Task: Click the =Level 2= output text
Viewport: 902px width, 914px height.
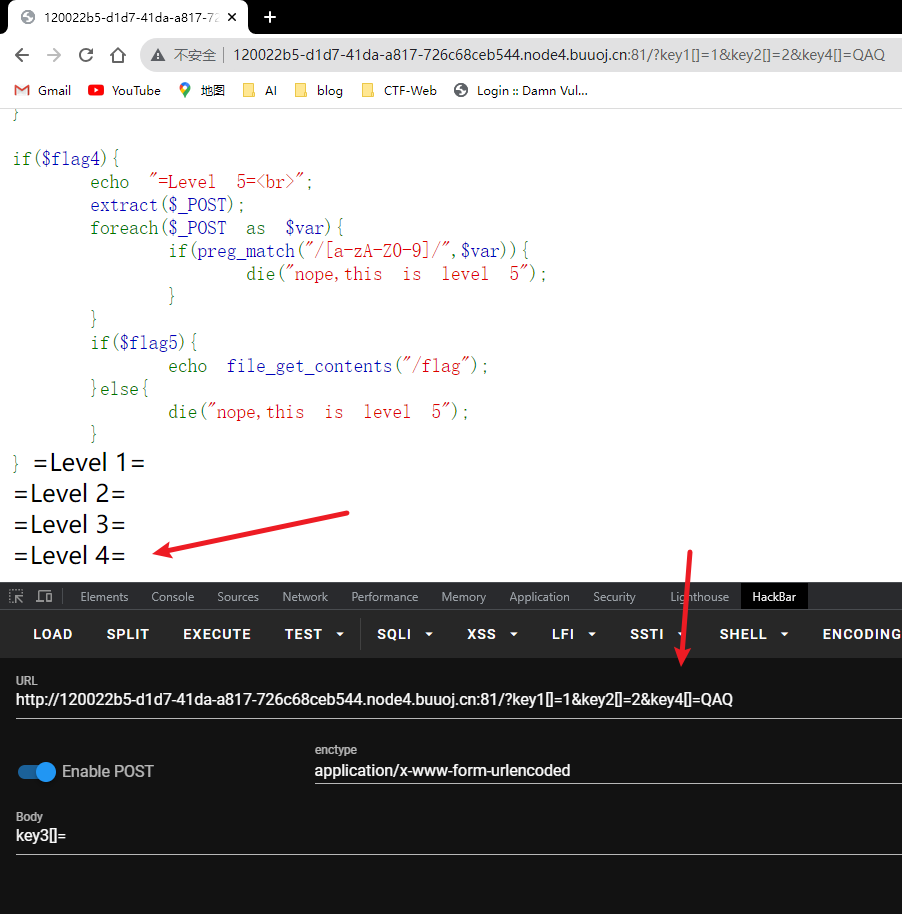Action: pyautogui.click(x=69, y=494)
